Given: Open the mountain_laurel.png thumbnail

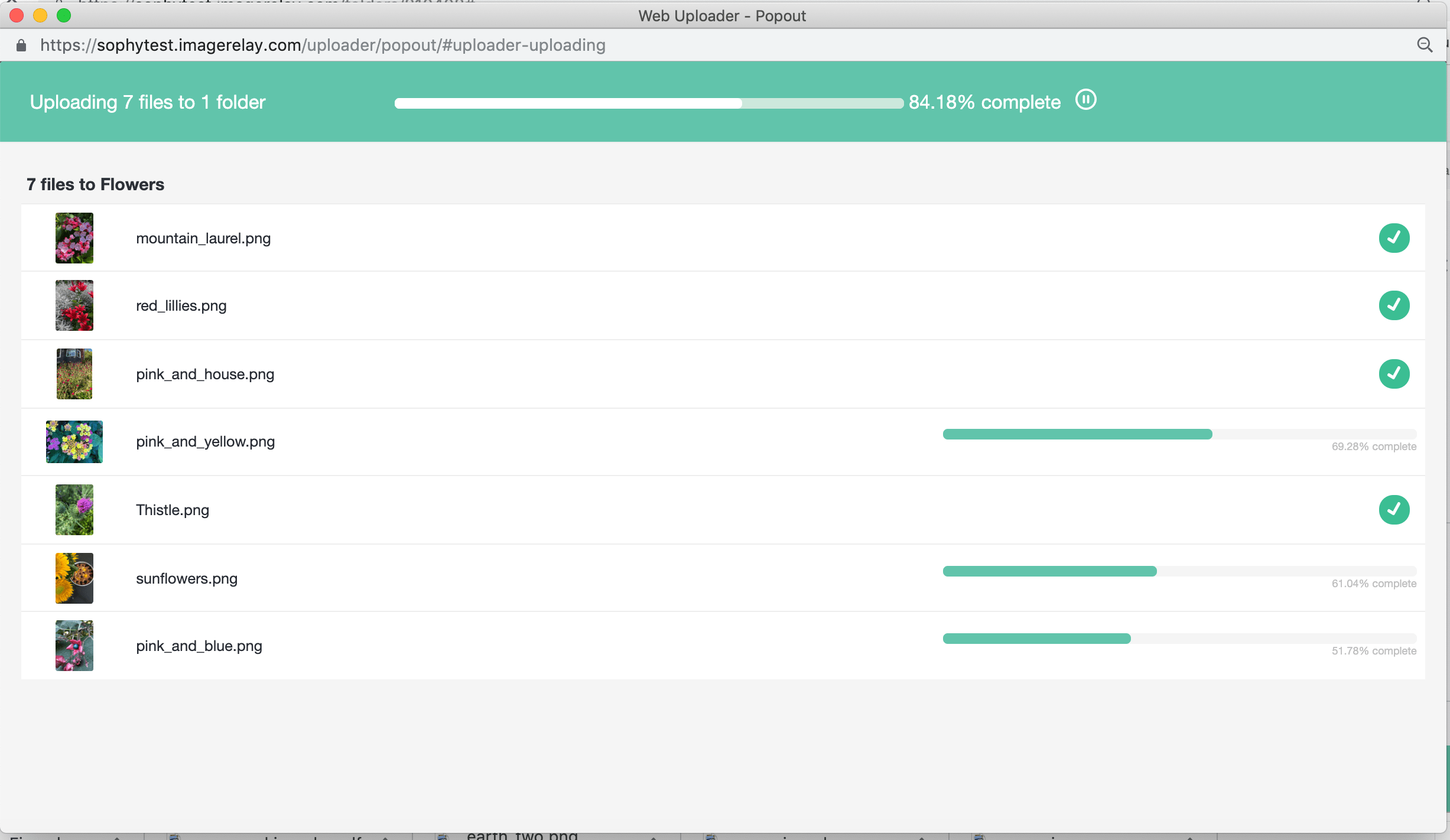Looking at the screenshot, I should [74, 238].
